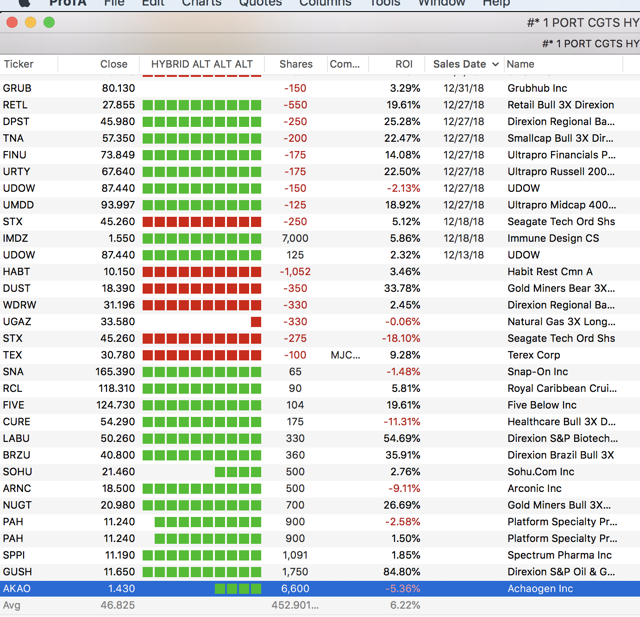Select the RETL ticker cell
The height and width of the screenshot is (617, 640).
(x=15, y=105)
